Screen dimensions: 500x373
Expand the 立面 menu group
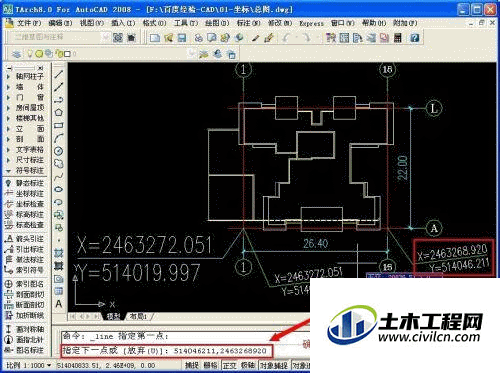[25, 129]
